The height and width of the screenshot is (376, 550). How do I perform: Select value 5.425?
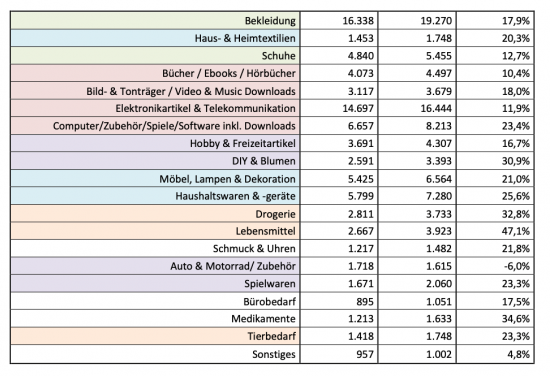pos(361,179)
